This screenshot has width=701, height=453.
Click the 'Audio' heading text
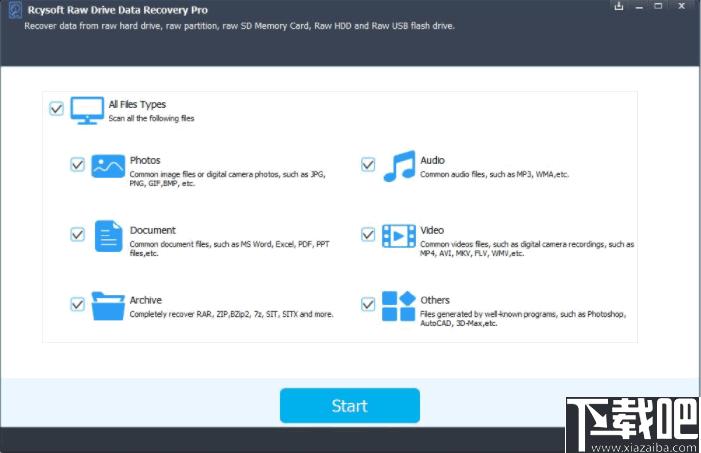click(432, 160)
